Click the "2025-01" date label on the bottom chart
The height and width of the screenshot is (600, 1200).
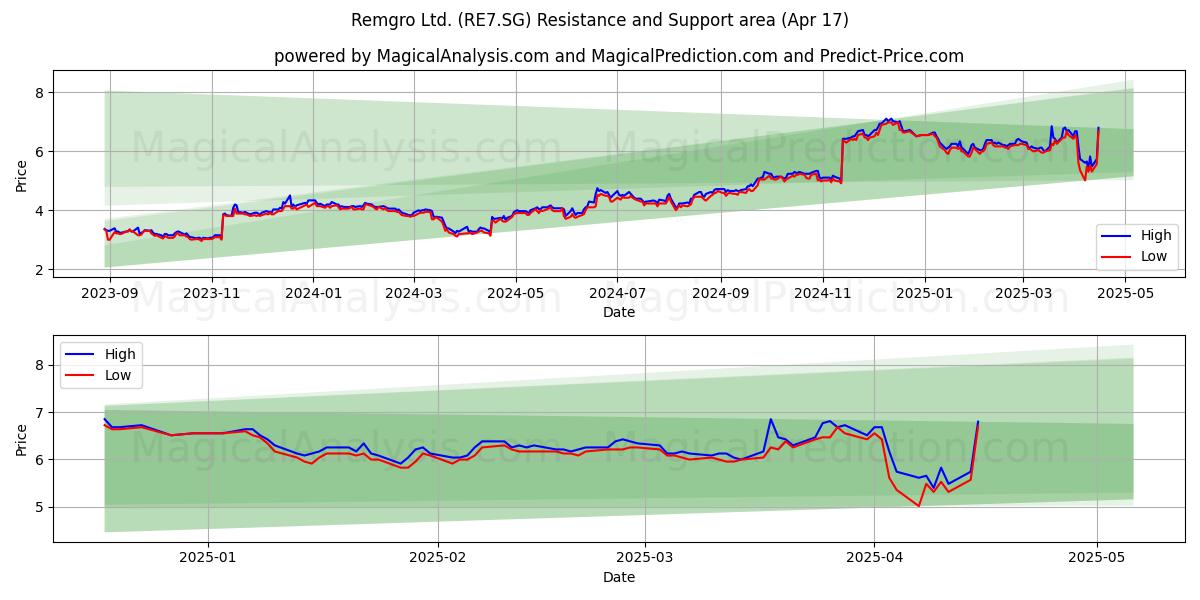[x=208, y=559]
